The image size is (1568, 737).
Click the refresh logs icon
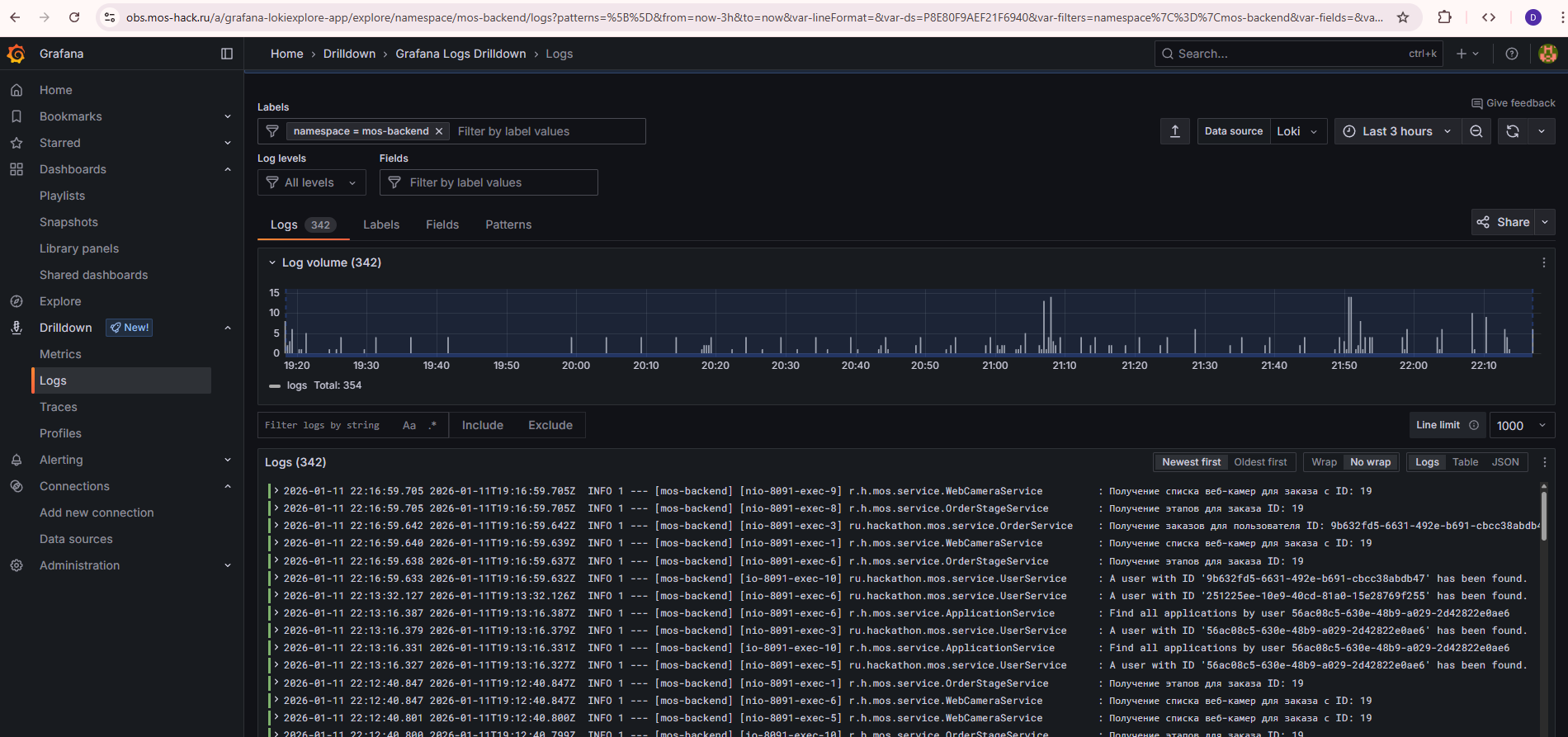pyautogui.click(x=1512, y=131)
